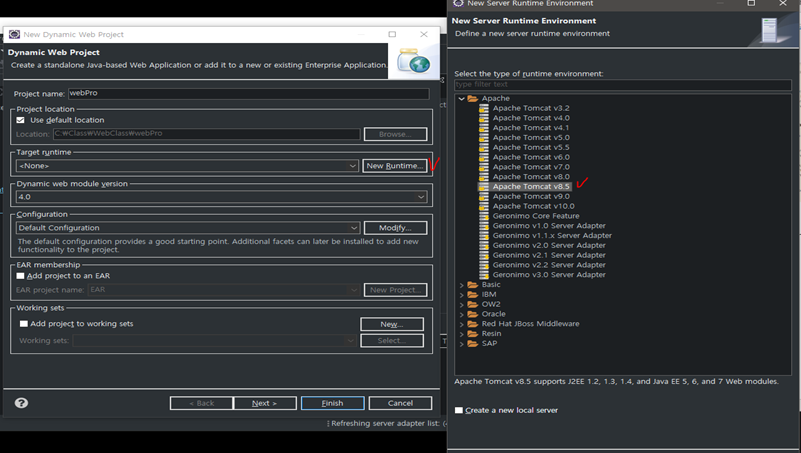801x453 pixels.
Task: Click the Apache Tomcat v4.0 server icon
Action: (483, 118)
